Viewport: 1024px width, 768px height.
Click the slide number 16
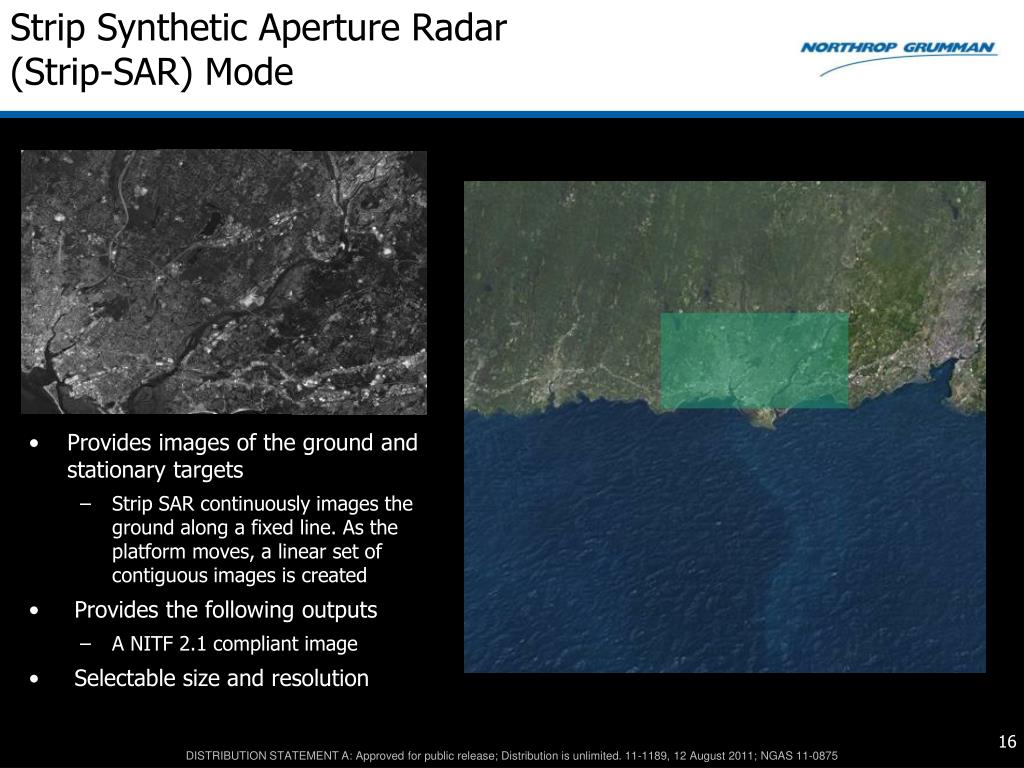1007,741
